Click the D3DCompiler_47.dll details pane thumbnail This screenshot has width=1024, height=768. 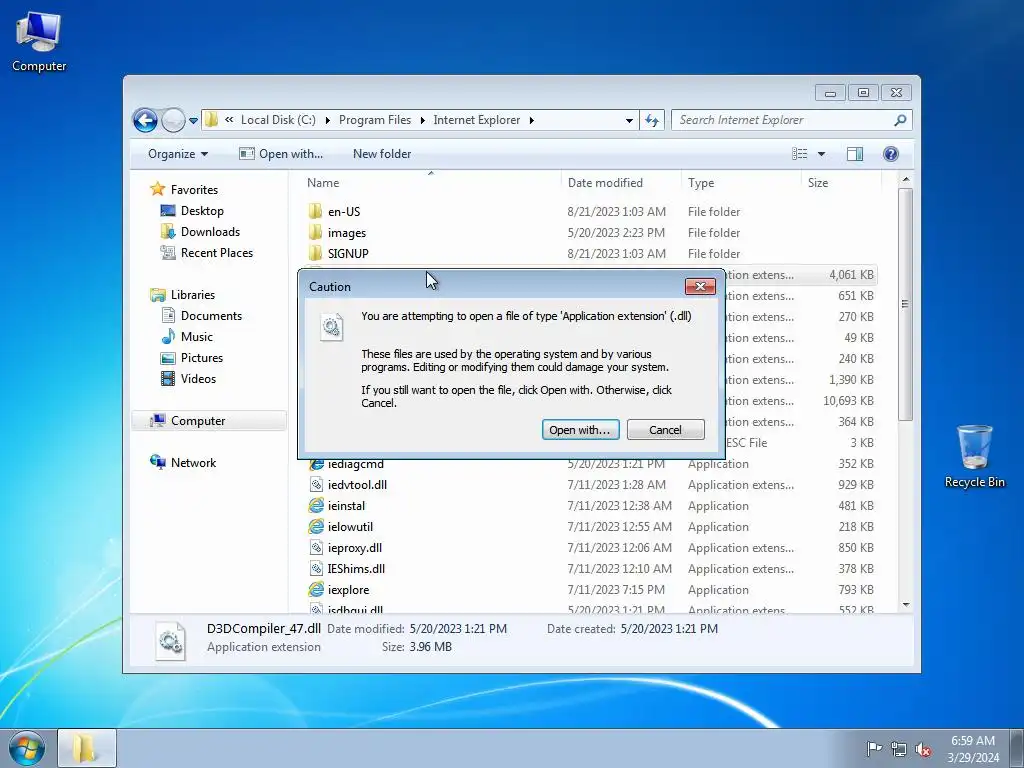[x=170, y=641]
